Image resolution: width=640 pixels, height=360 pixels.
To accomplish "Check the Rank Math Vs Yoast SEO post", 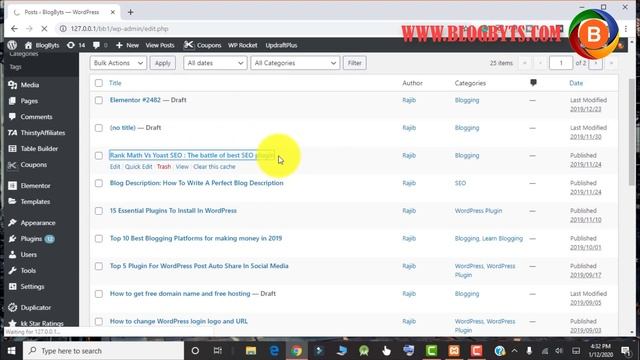I will (99, 156).
